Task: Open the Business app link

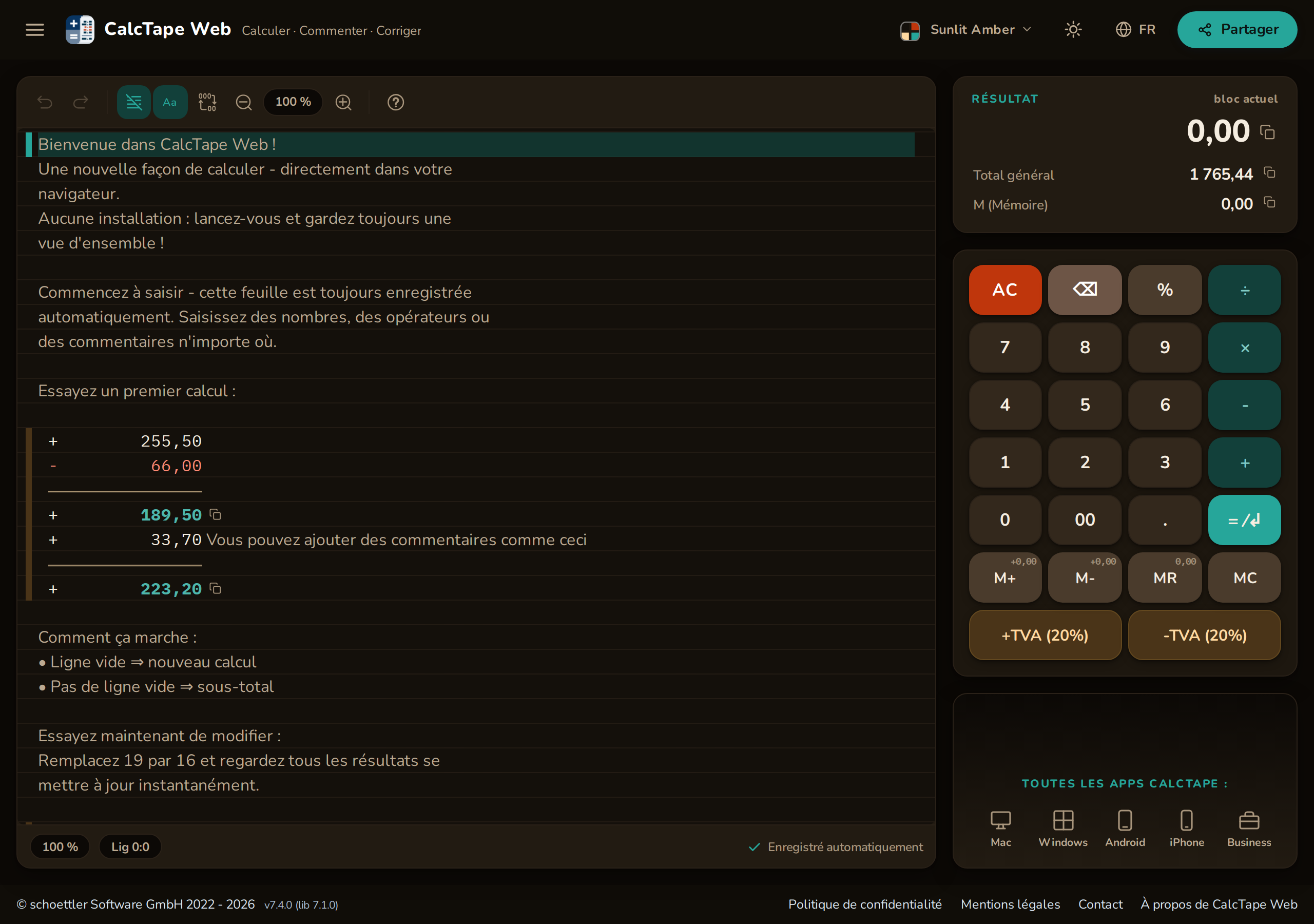Action: click(x=1249, y=829)
